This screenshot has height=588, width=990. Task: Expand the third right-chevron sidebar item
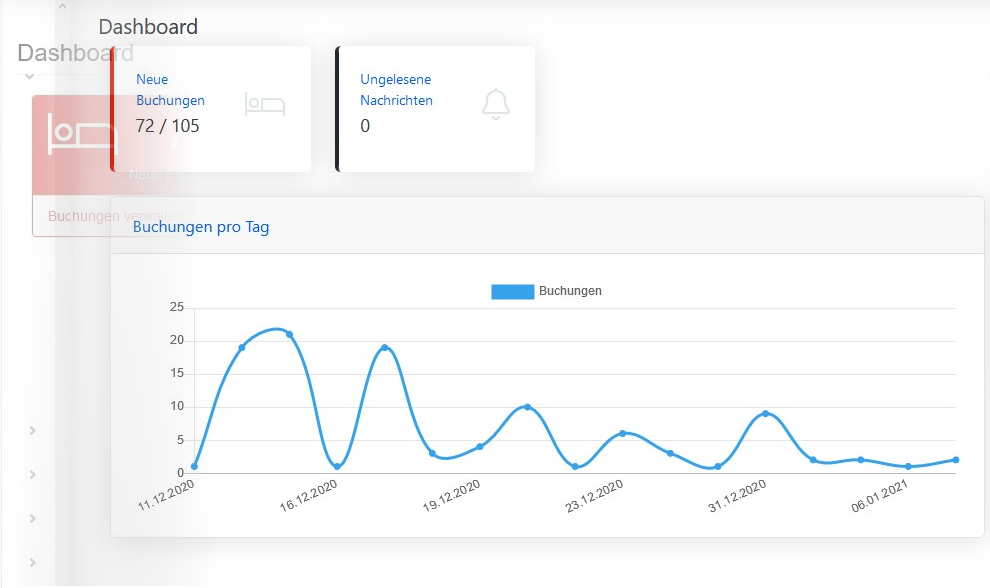coord(33,518)
